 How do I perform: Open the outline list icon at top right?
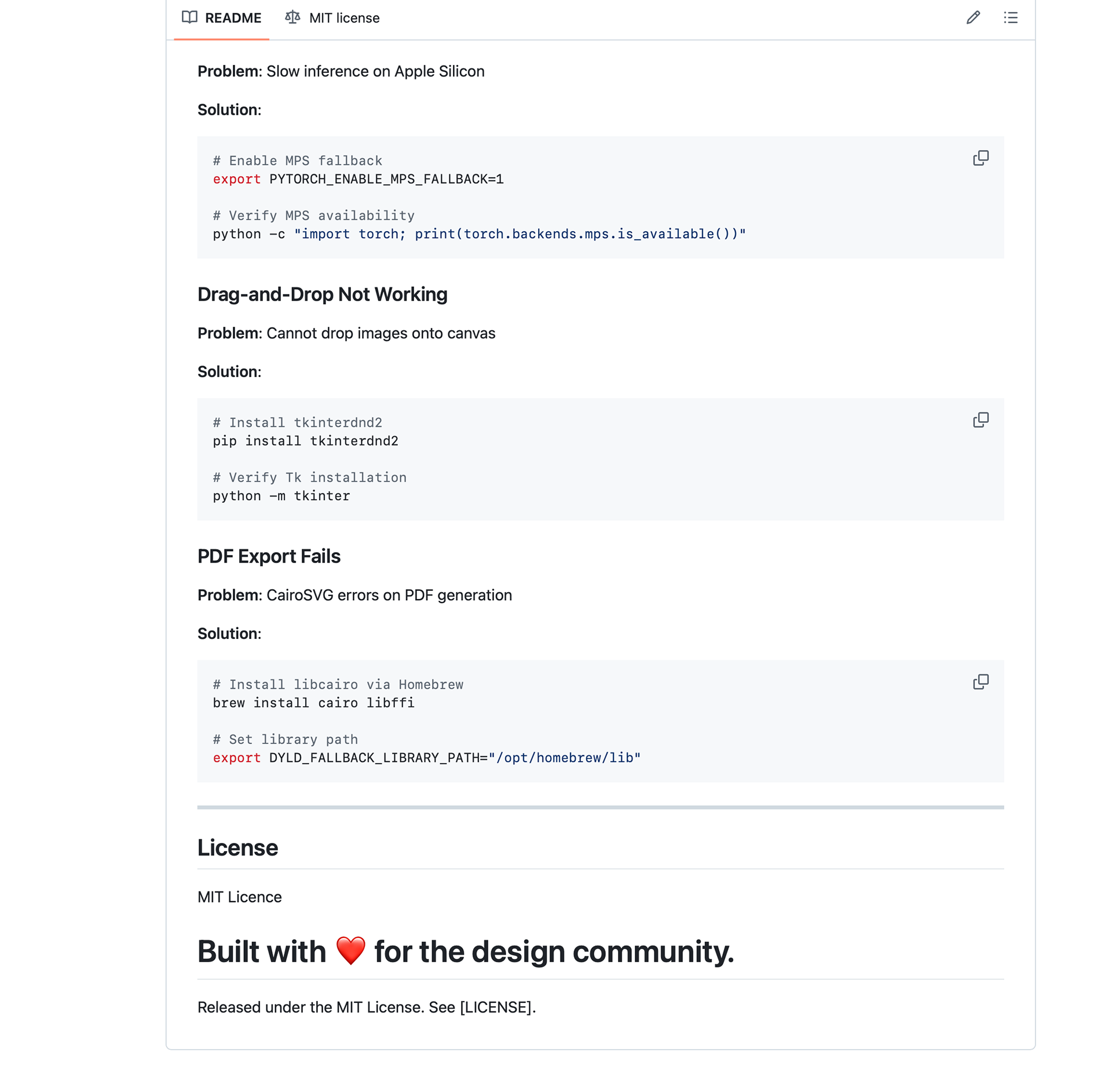(x=1010, y=18)
